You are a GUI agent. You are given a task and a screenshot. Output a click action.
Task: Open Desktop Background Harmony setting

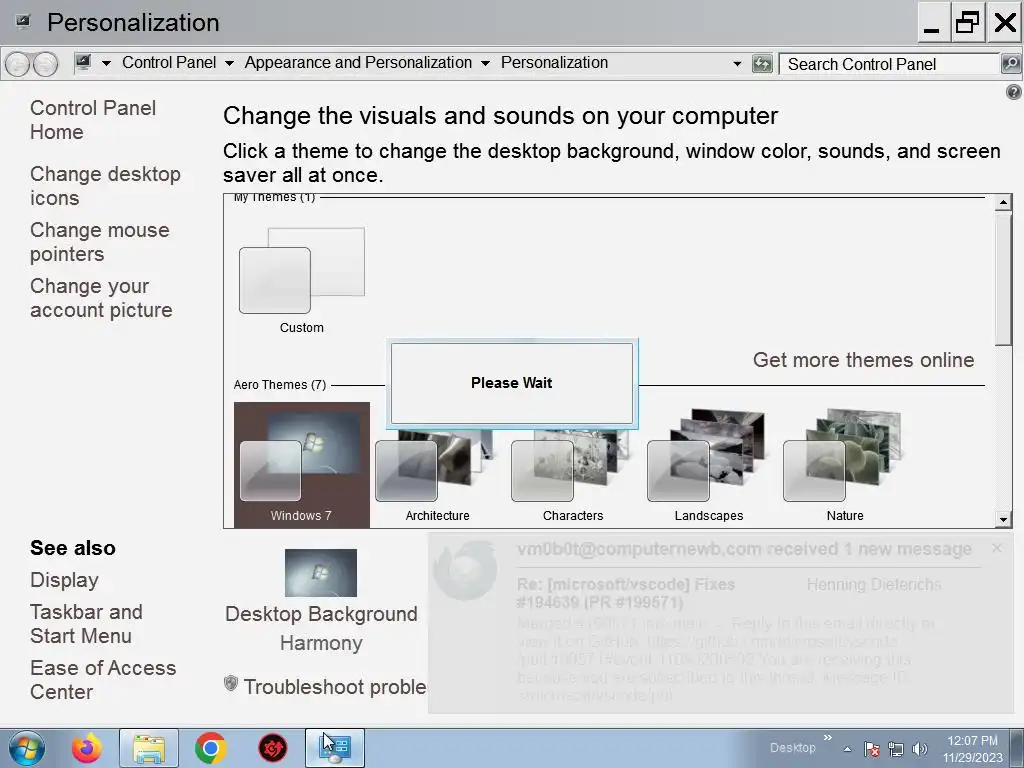click(x=321, y=601)
